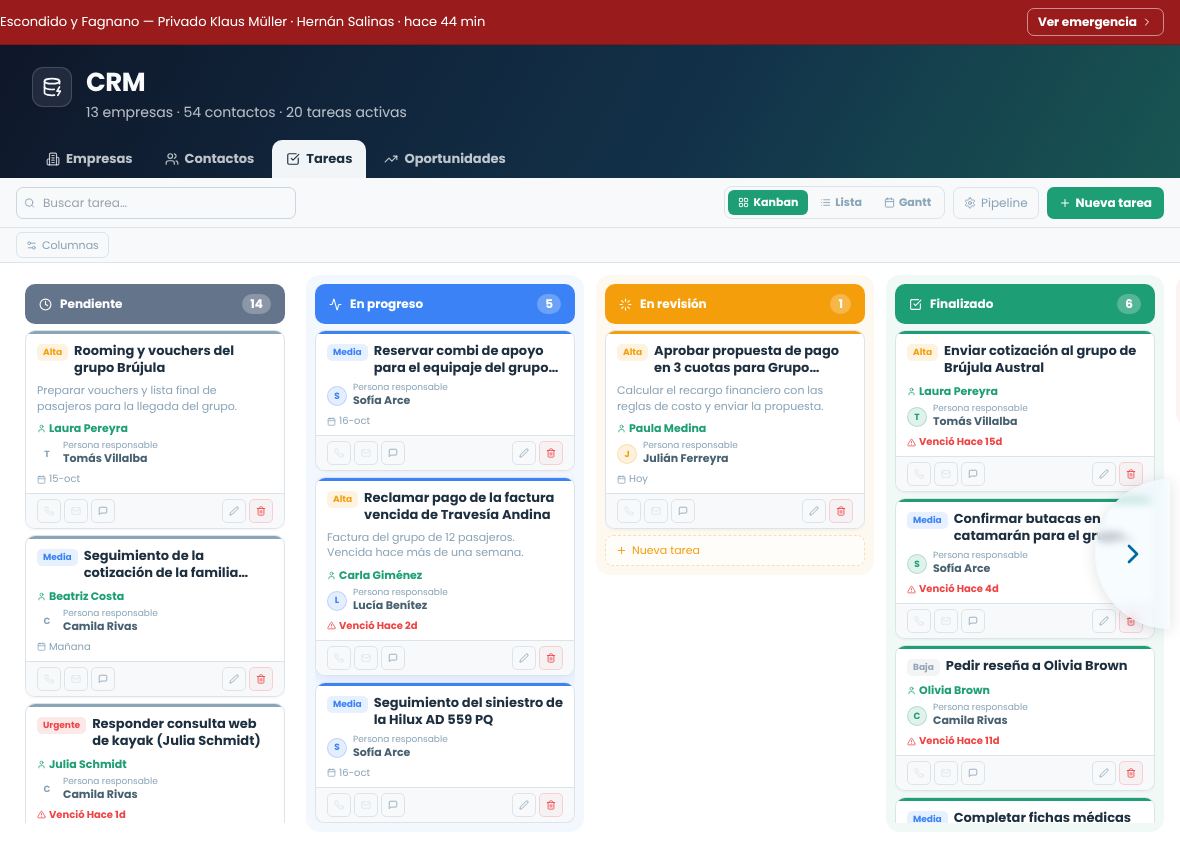Switch to the Contactos tab
Viewport: 1180px width, 844px height.
click(x=210, y=159)
